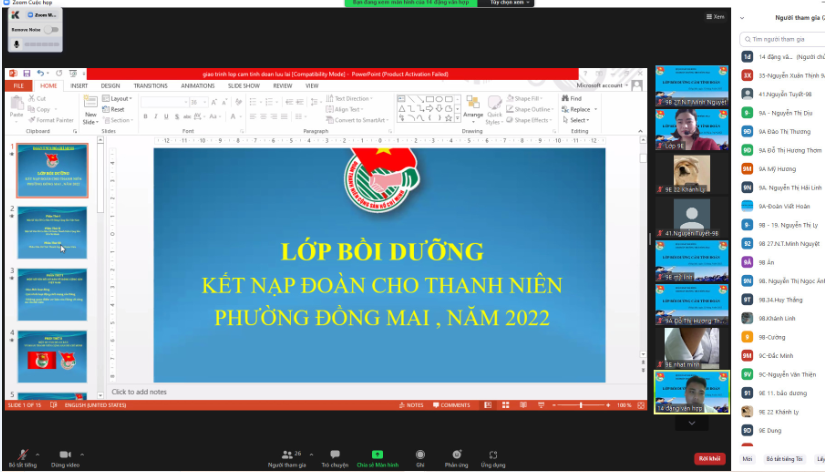Screen dimensions: 825x472
Task: Open Layout dropdown
Action: [117, 98]
